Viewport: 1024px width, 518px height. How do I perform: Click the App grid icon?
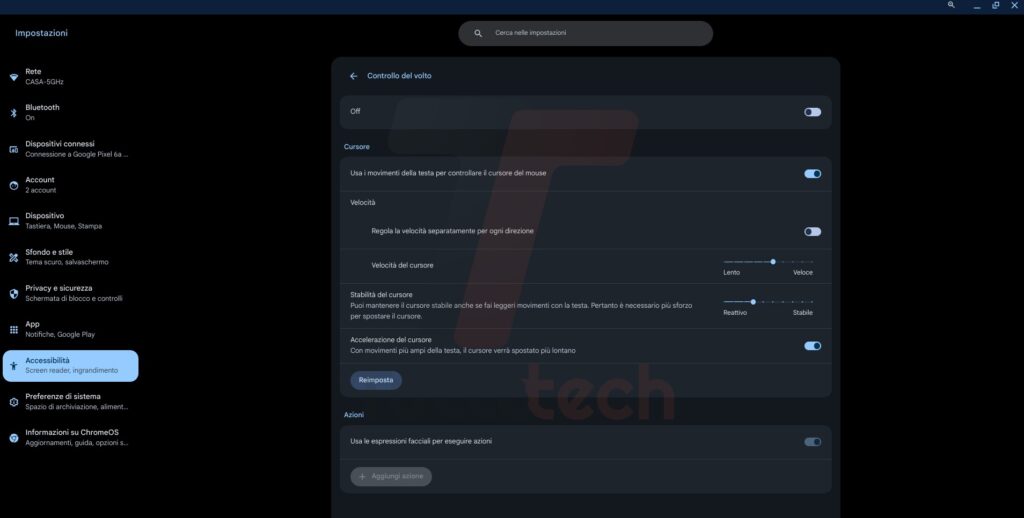14,330
